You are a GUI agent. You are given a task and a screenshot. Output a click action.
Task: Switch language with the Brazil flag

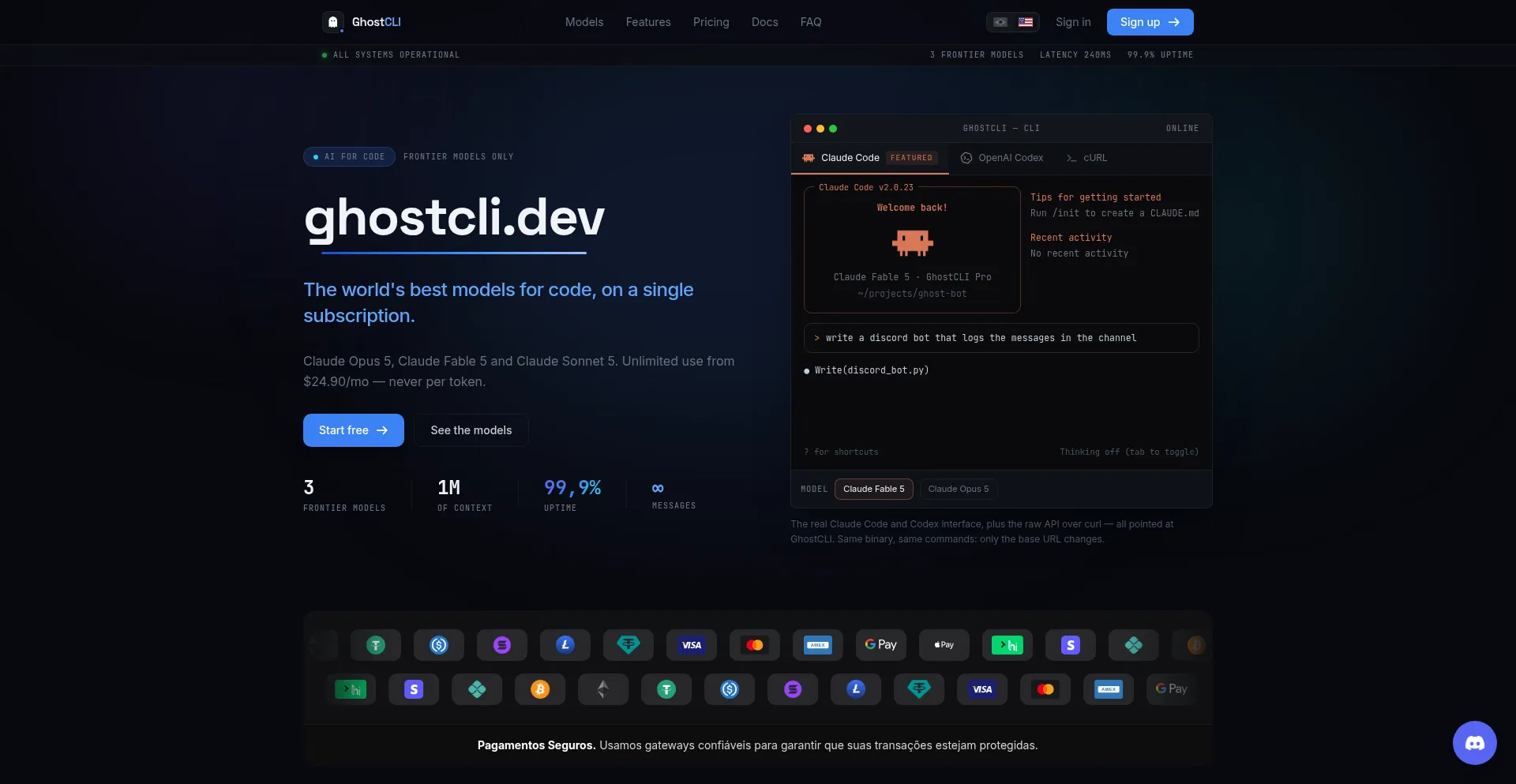[1000, 22]
